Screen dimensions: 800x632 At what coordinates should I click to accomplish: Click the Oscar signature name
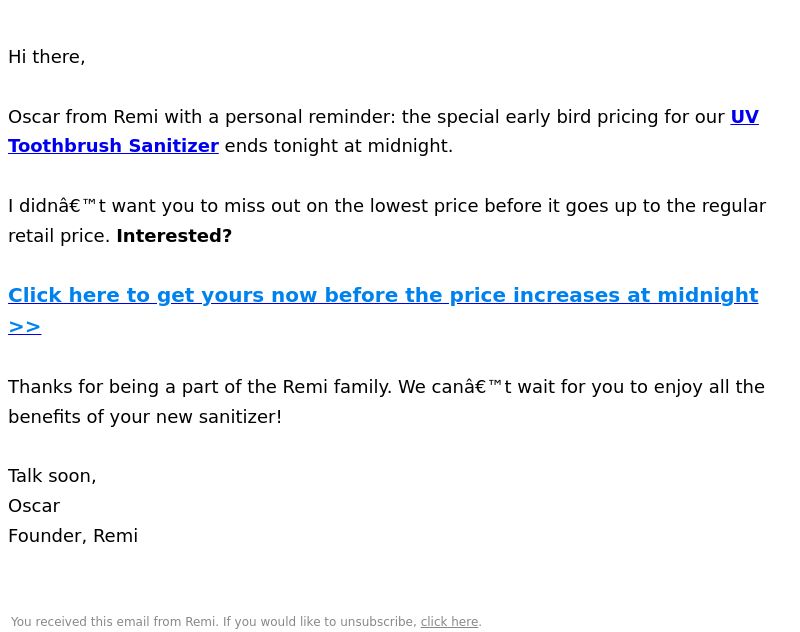click(34, 506)
